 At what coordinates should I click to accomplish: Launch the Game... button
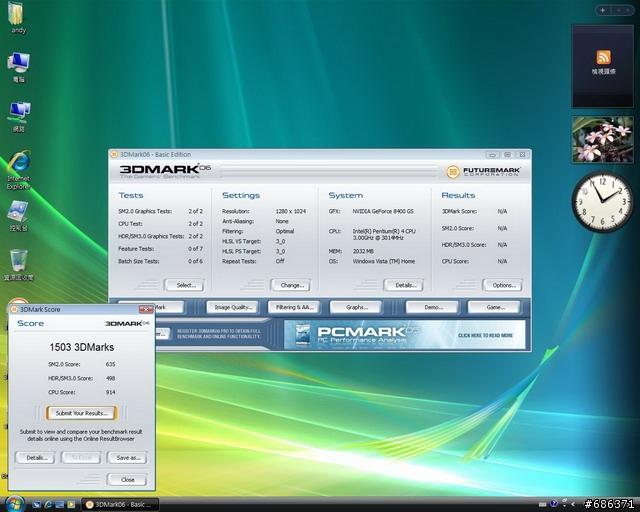click(x=494, y=307)
